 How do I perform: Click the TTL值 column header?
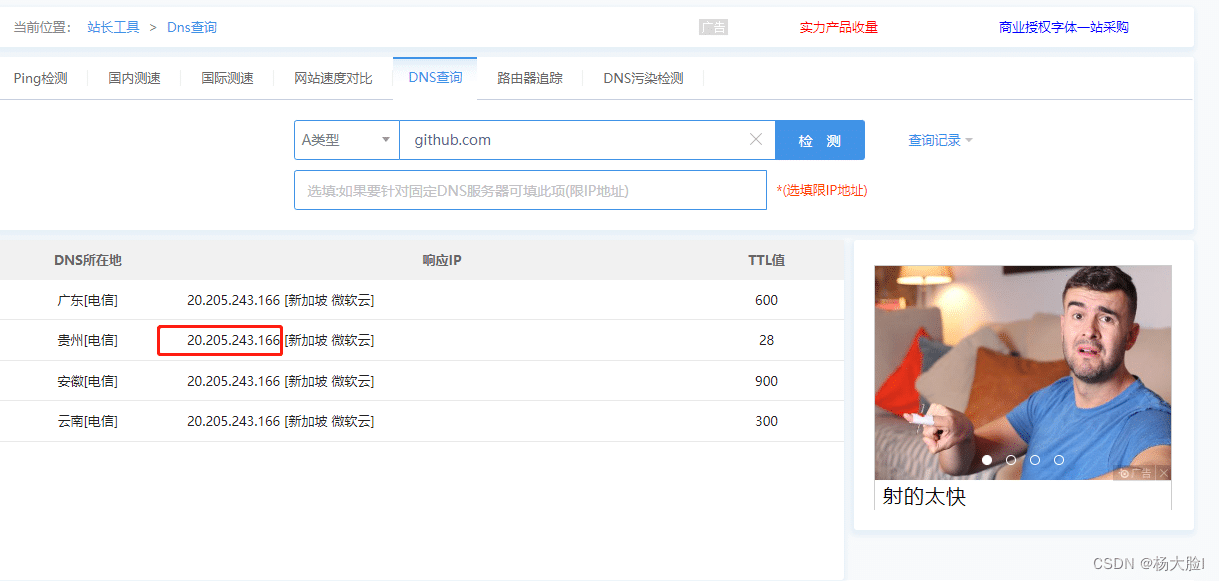pyautogui.click(x=767, y=260)
